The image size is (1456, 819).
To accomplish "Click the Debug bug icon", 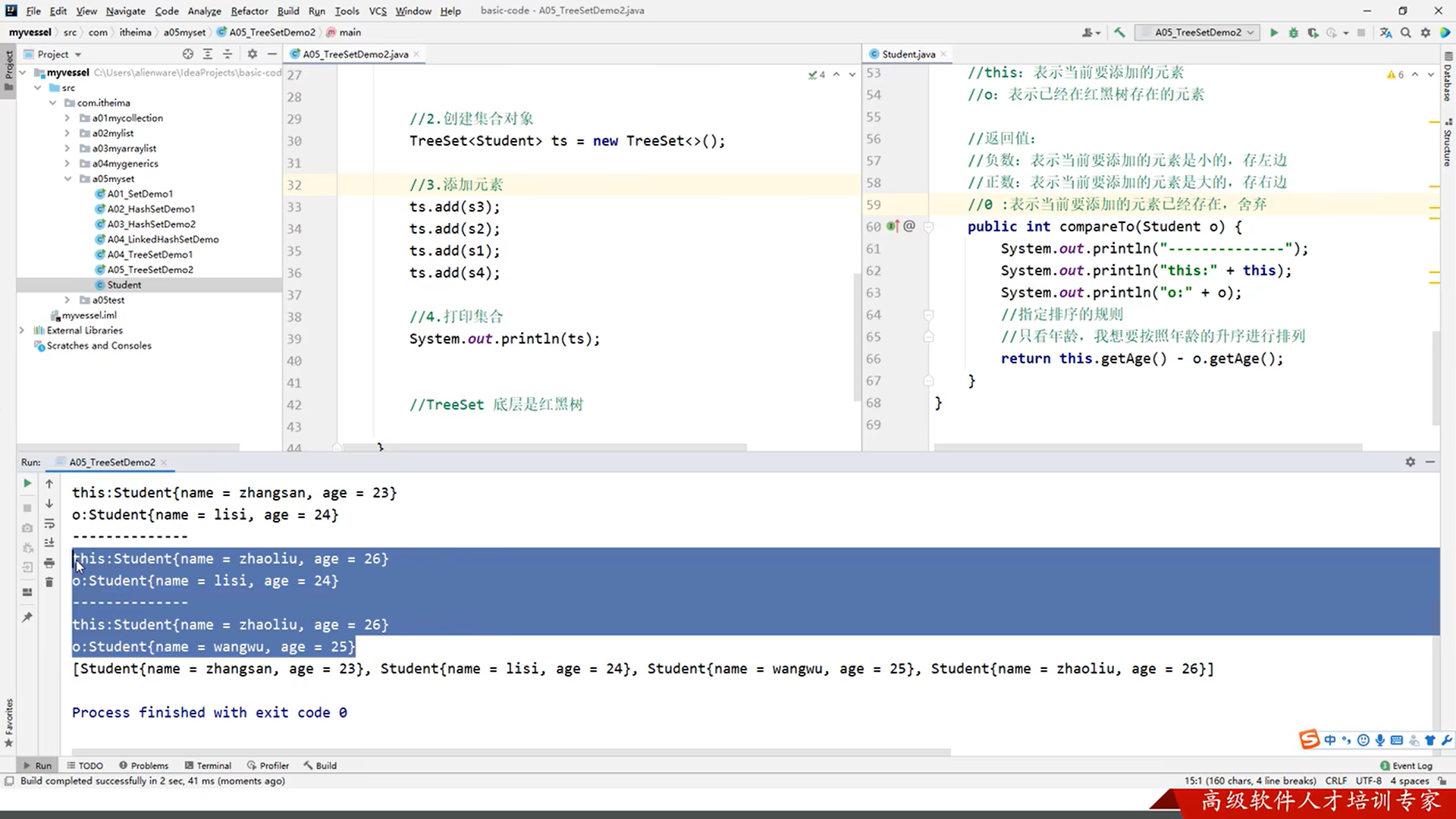I will [1294, 33].
